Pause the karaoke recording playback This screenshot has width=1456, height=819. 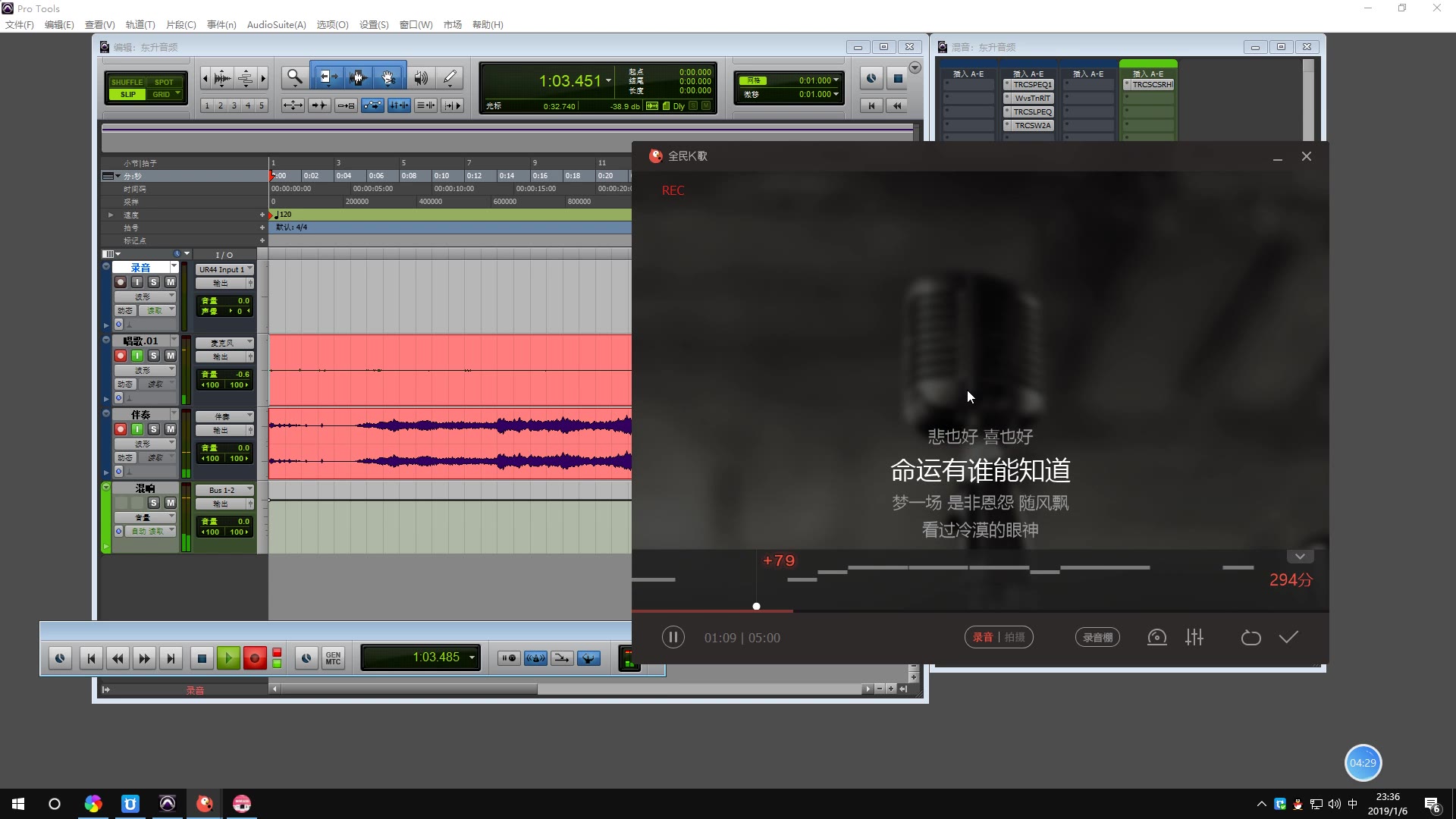[673, 637]
